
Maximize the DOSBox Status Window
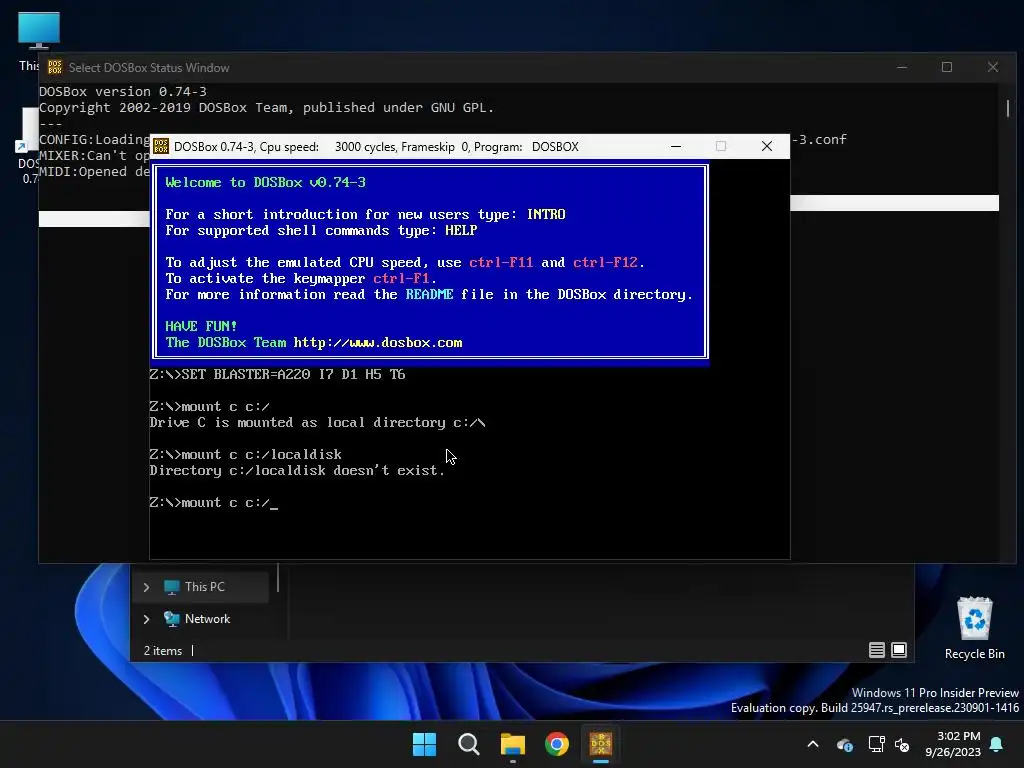point(947,67)
